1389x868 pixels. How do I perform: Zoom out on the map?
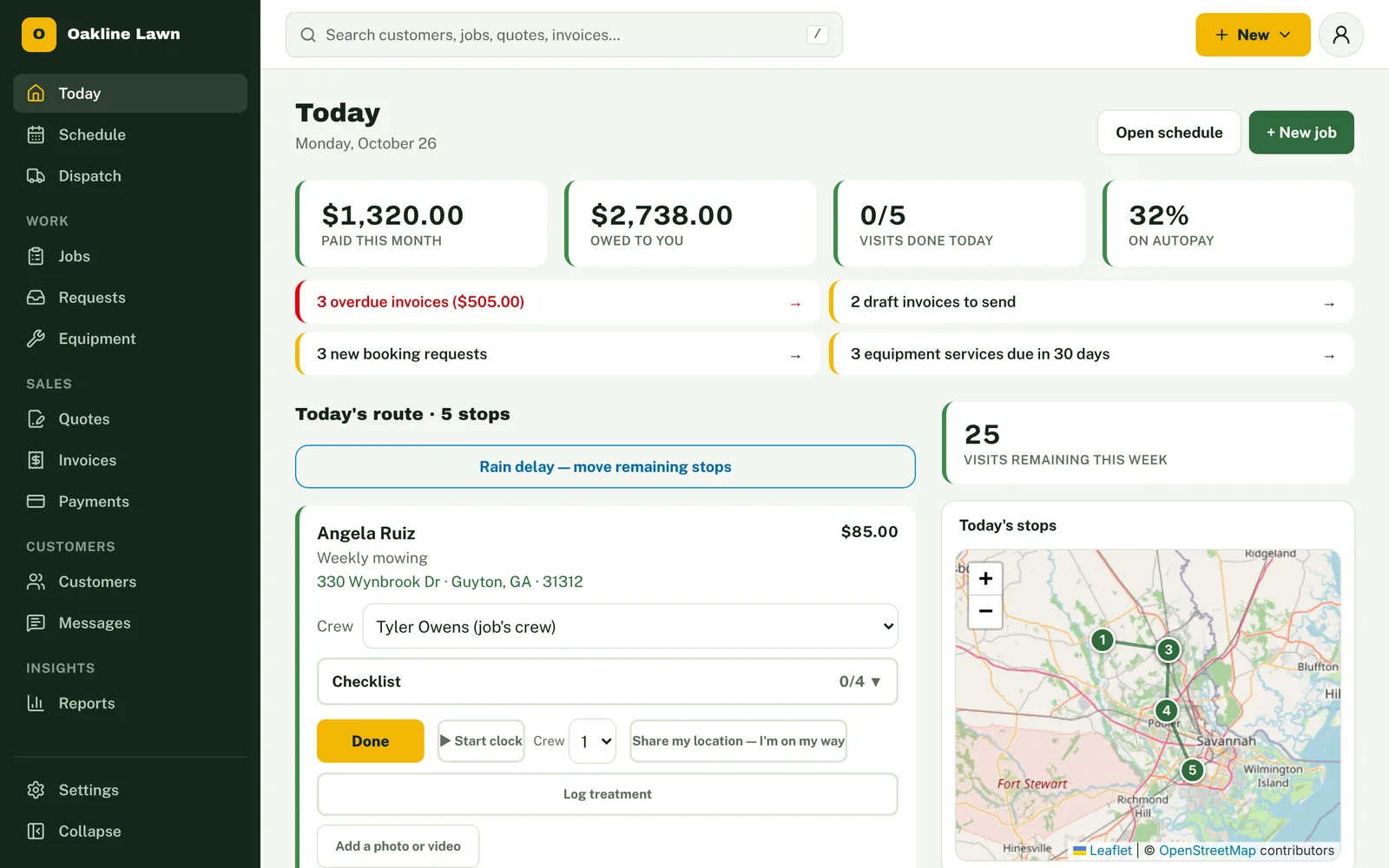tap(985, 611)
